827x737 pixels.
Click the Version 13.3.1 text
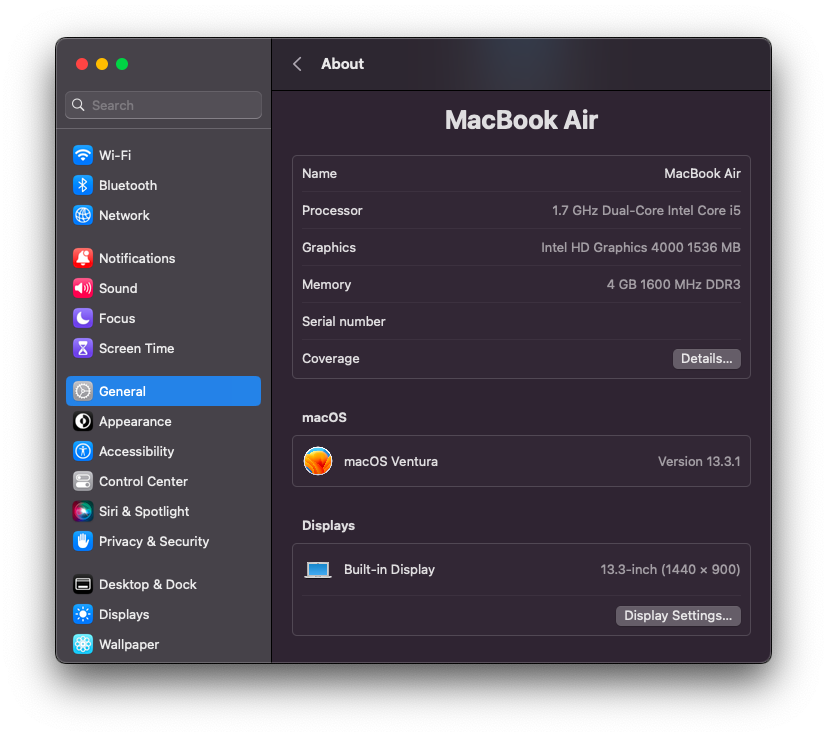coord(699,461)
